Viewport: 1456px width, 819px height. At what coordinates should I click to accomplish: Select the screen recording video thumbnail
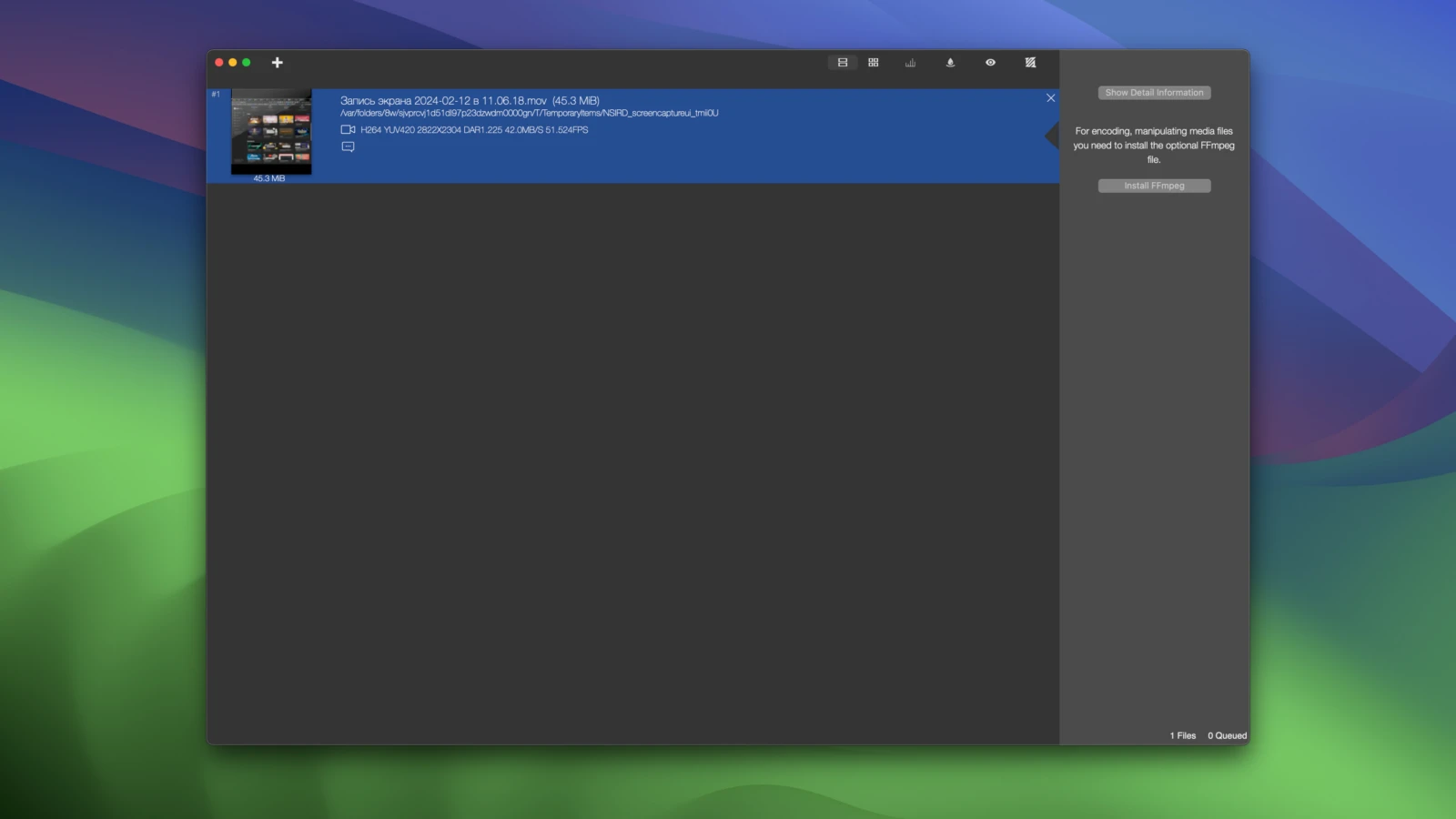pyautogui.click(x=271, y=132)
